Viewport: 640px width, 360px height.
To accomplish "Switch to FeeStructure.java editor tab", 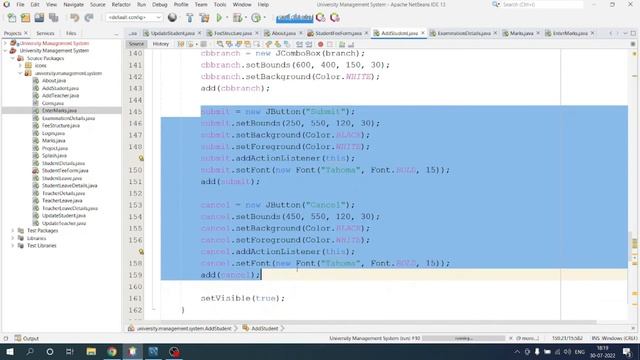I will coord(233,33).
